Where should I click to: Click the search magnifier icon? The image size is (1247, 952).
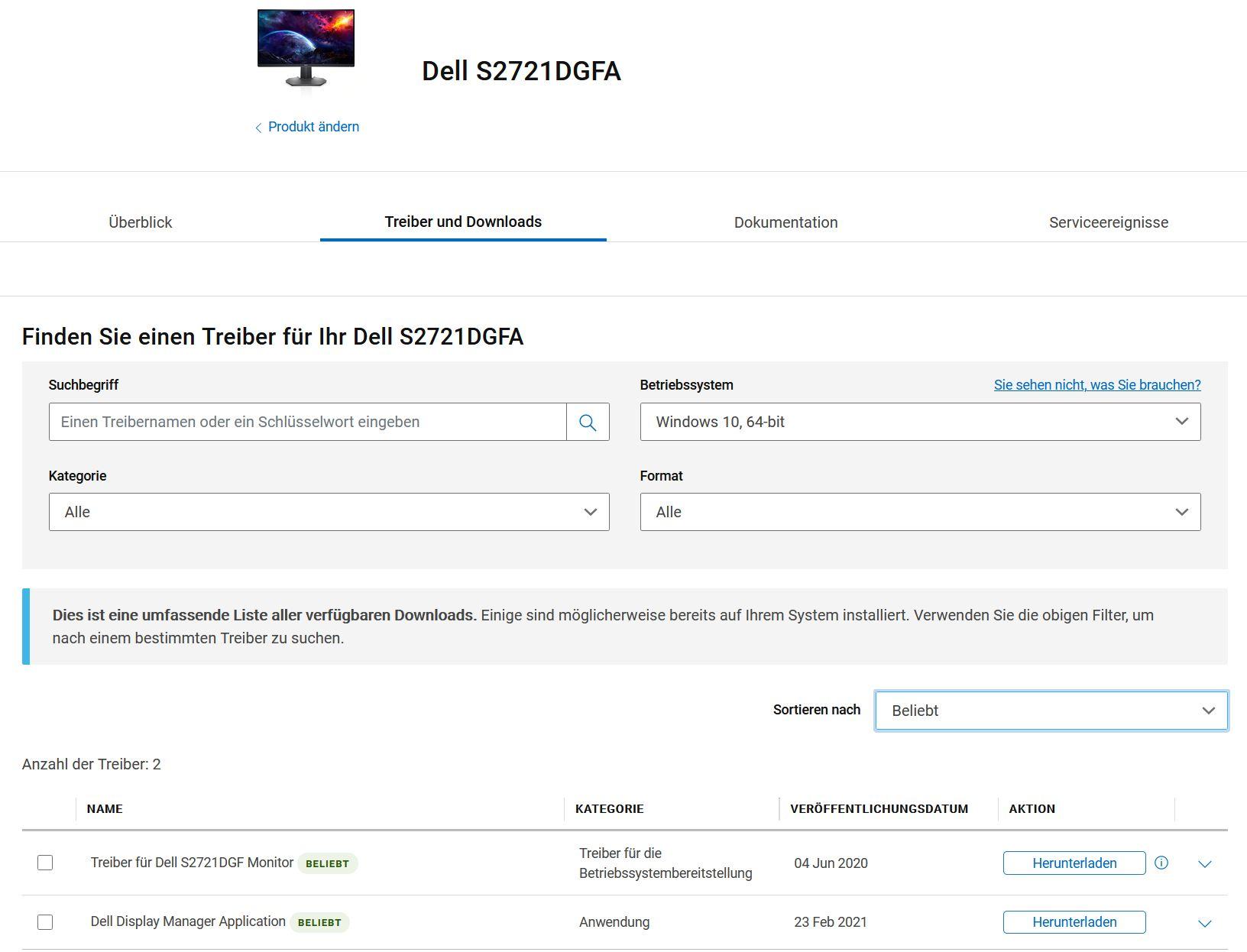(588, 422)
